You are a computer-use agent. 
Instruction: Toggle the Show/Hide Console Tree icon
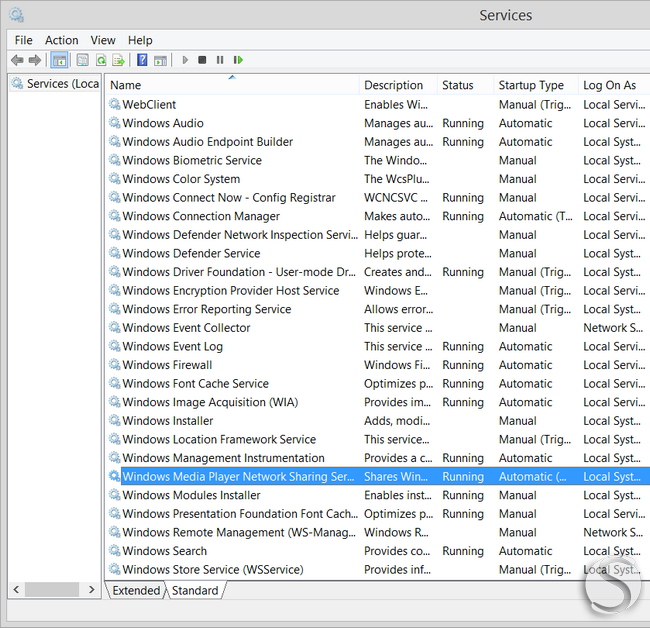click(x=59, y=60)
